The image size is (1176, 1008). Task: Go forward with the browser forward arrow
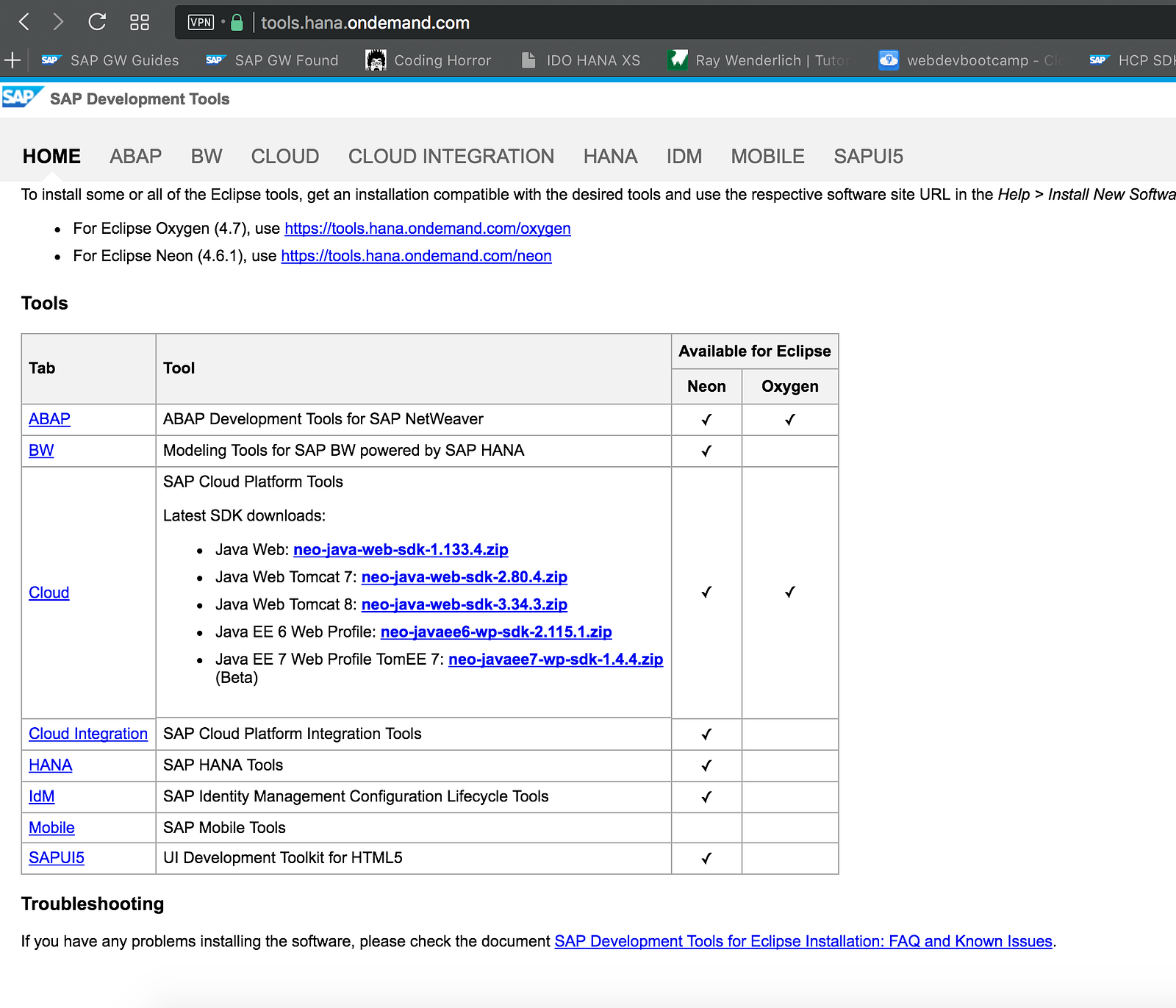coord(59,22)
